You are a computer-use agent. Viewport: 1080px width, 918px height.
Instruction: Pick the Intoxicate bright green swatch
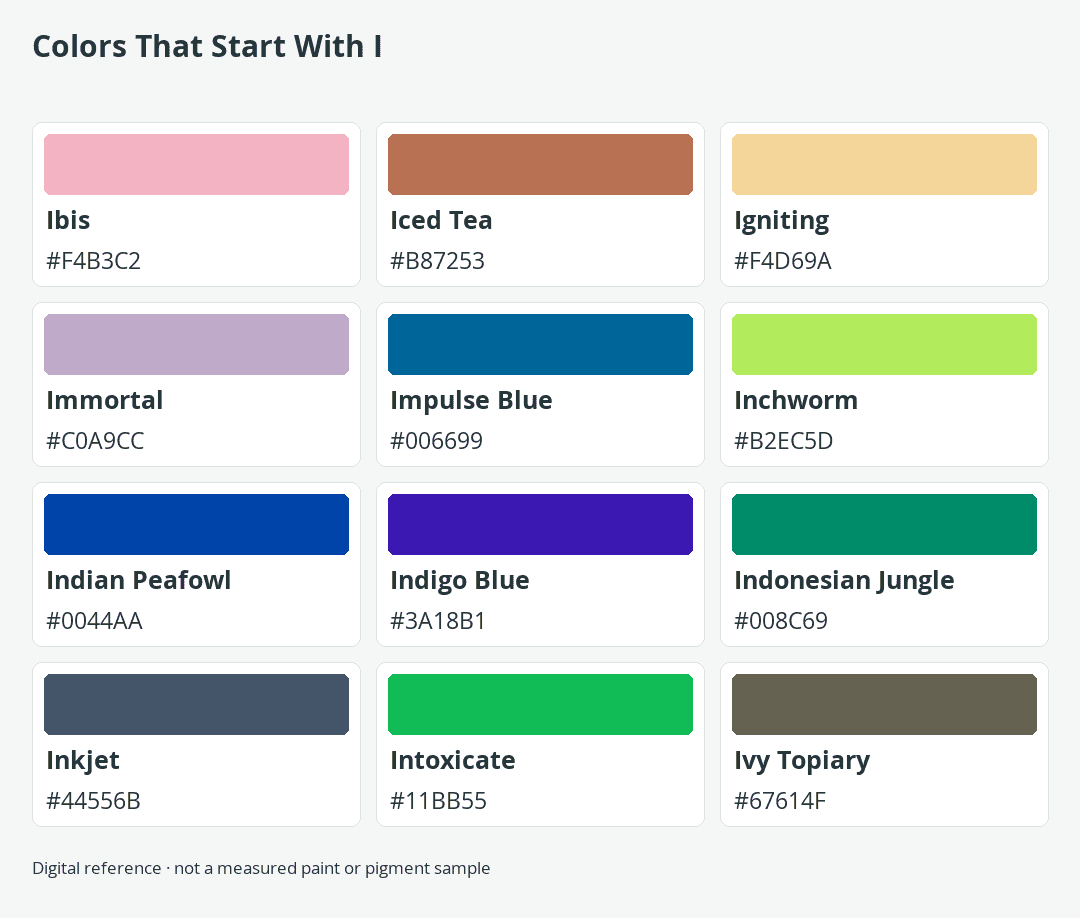coord(540,705)
